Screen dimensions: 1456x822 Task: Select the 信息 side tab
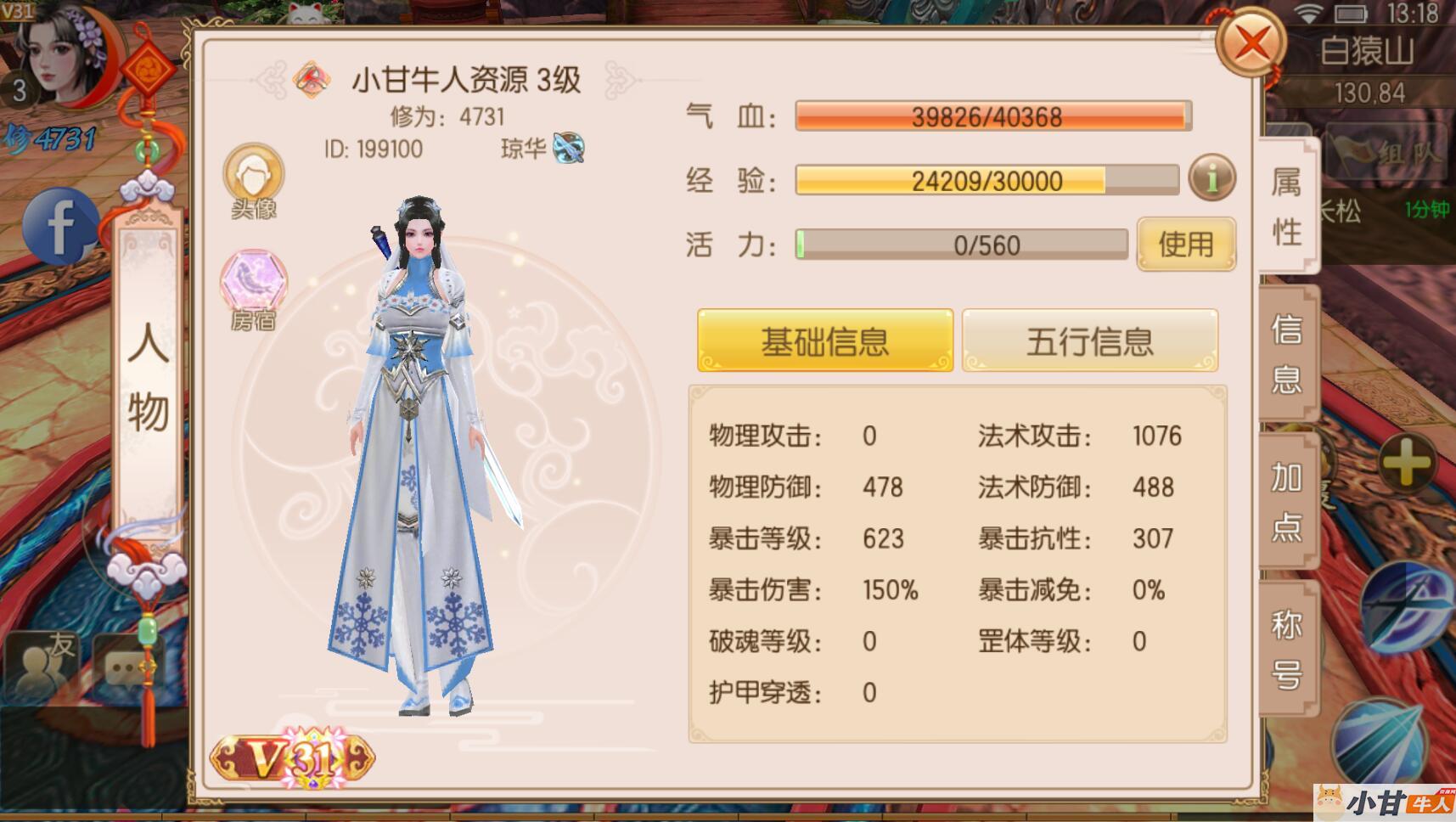tap(1287, 353)
